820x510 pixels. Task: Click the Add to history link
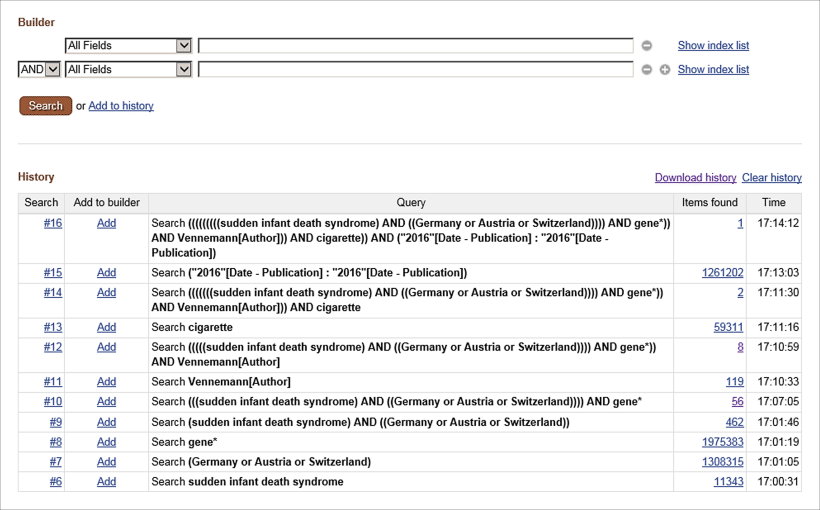[121, 106]
